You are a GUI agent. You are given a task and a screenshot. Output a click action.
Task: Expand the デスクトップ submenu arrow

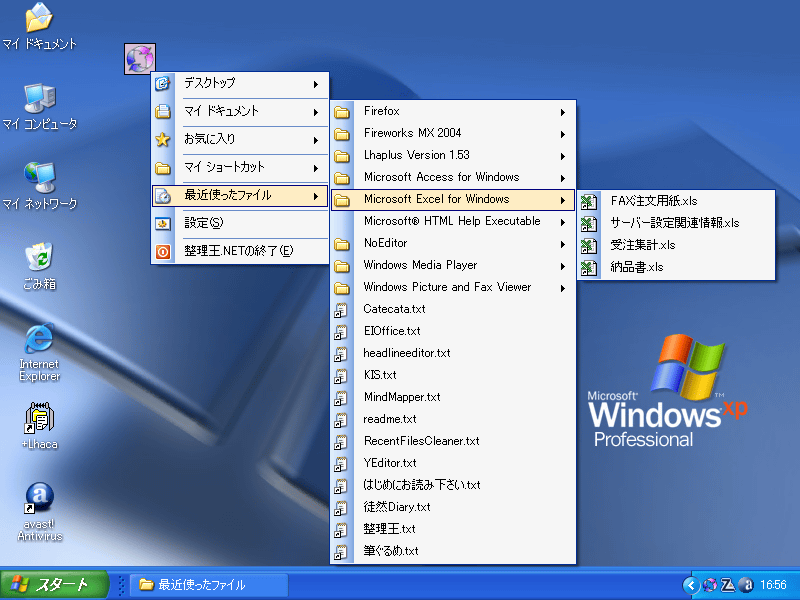point(316,84)
